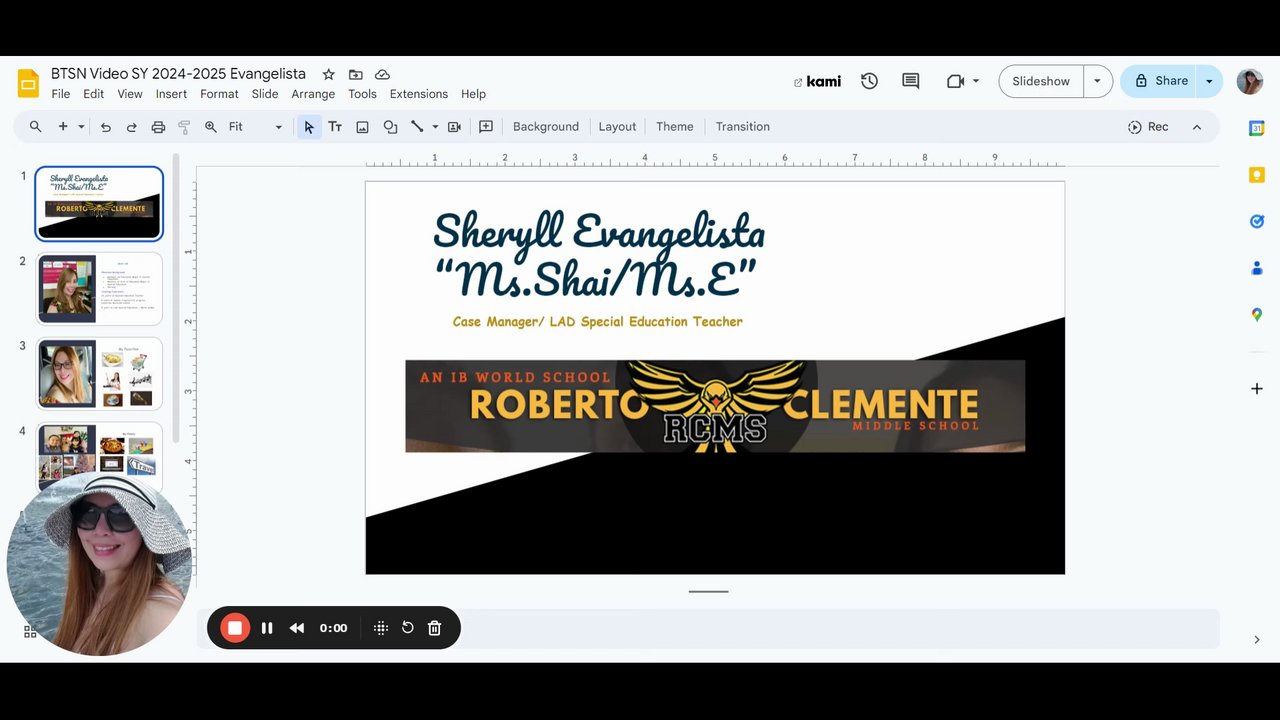Open the Slide menu

(x=265, y=94)
